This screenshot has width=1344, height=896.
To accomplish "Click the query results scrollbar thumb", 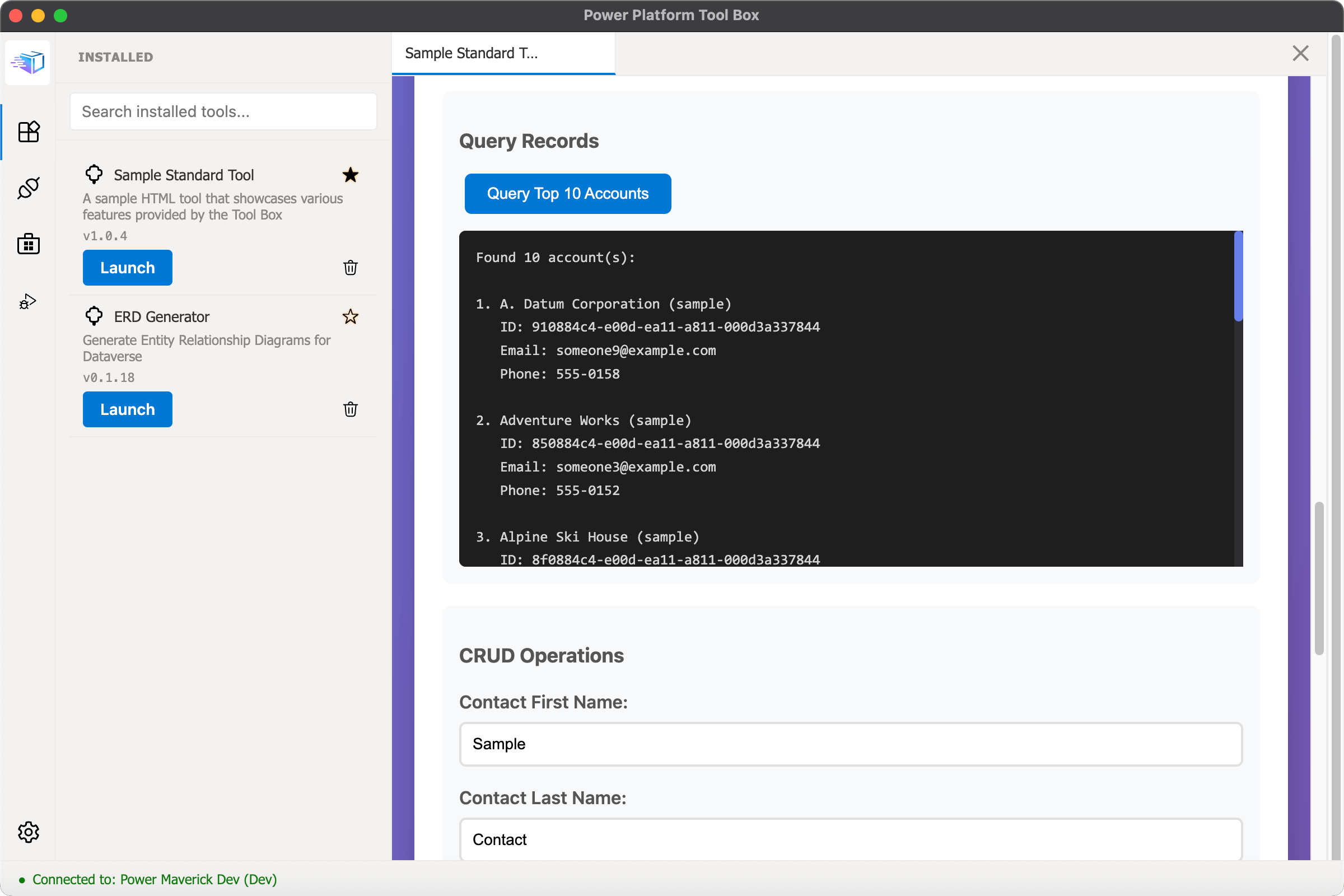I will [x=1238, y=277].
